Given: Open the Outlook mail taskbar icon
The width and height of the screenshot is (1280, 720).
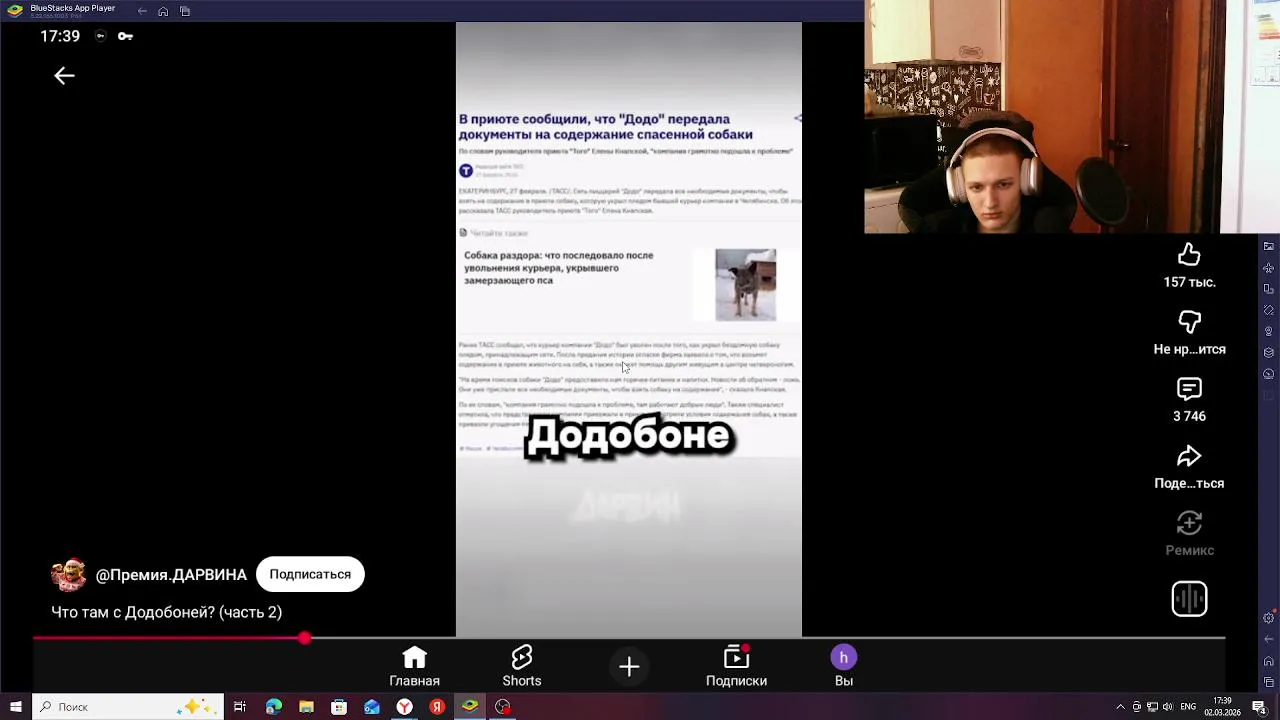Looking at the screenshot, I should (372, 707).
